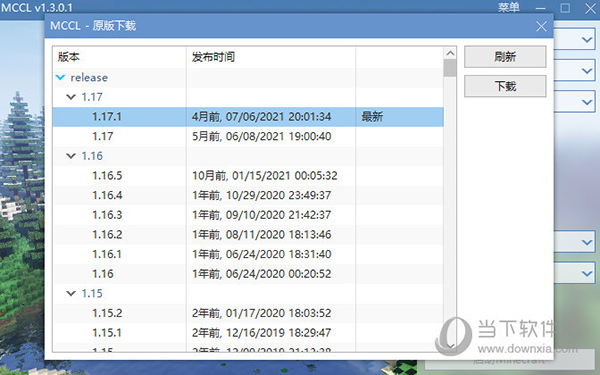Collapse the 1.16 version group
This screenshot has width=600, height=375.
[71, 156]
